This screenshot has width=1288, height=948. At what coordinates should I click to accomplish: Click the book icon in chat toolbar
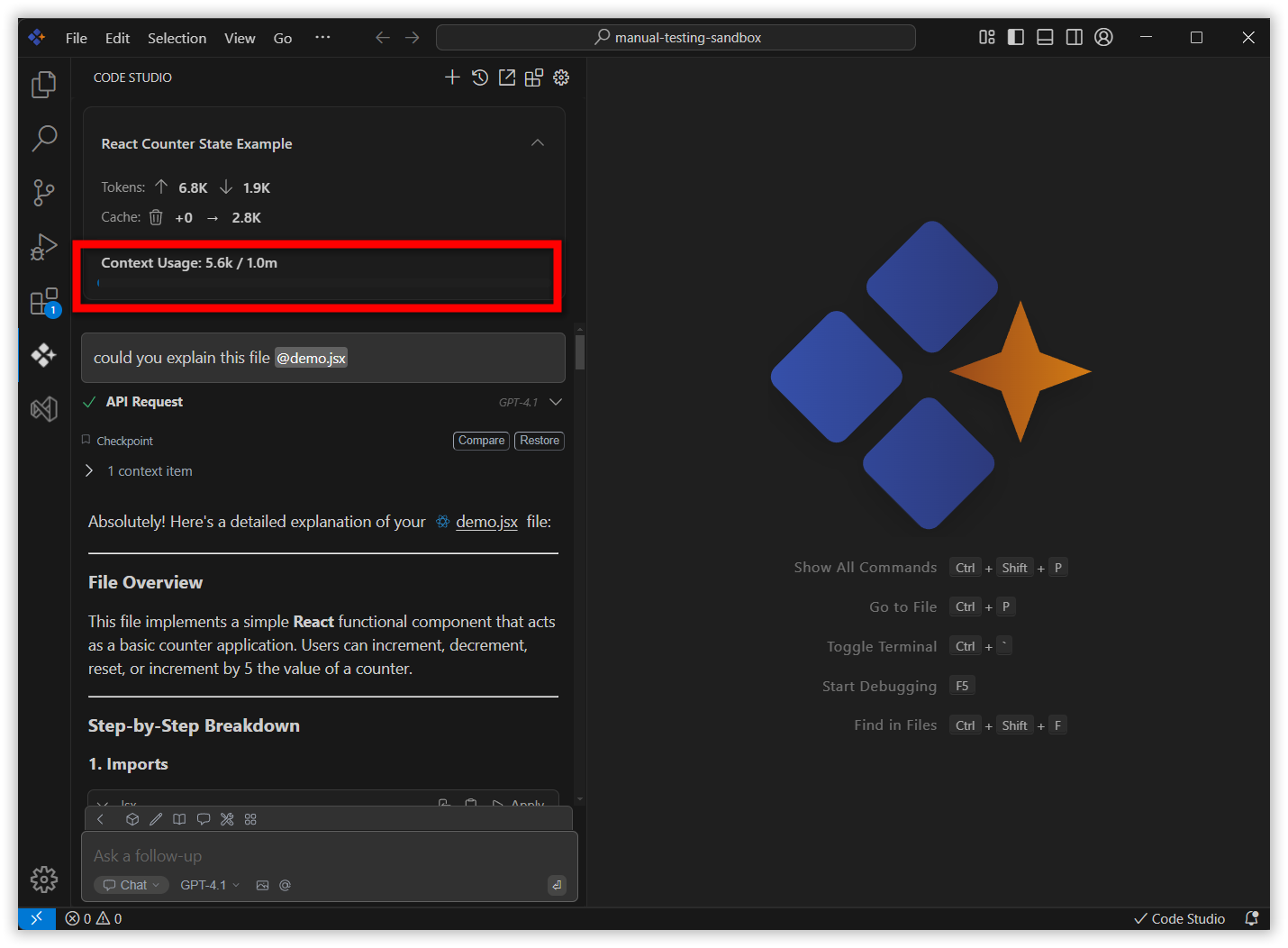[179, 819]
